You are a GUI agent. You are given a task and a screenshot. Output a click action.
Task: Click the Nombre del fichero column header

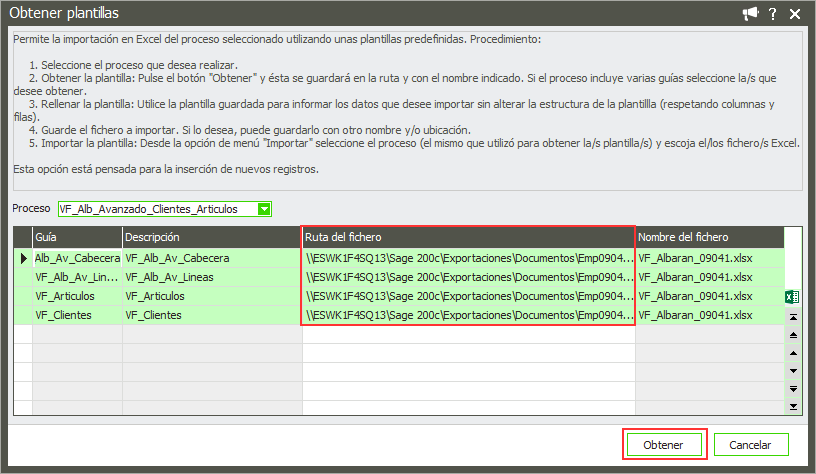[x=708, y=237]
